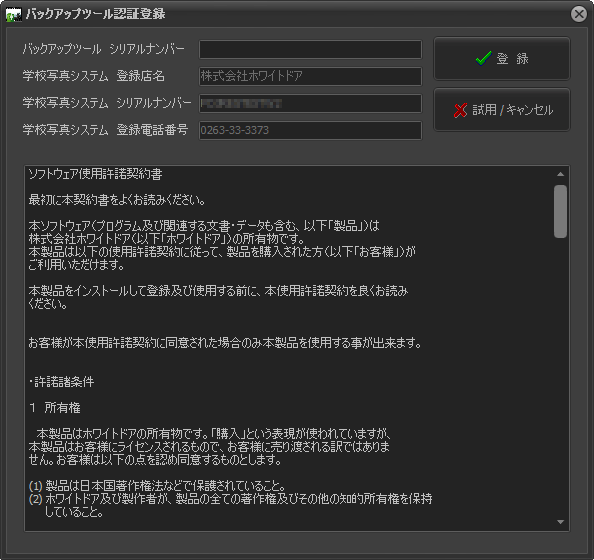This screenshot has height=560, width=594.
Task: Click the 学校写真システム 登録店名 label
Action: pyautogui.click(x=94, y=76)
